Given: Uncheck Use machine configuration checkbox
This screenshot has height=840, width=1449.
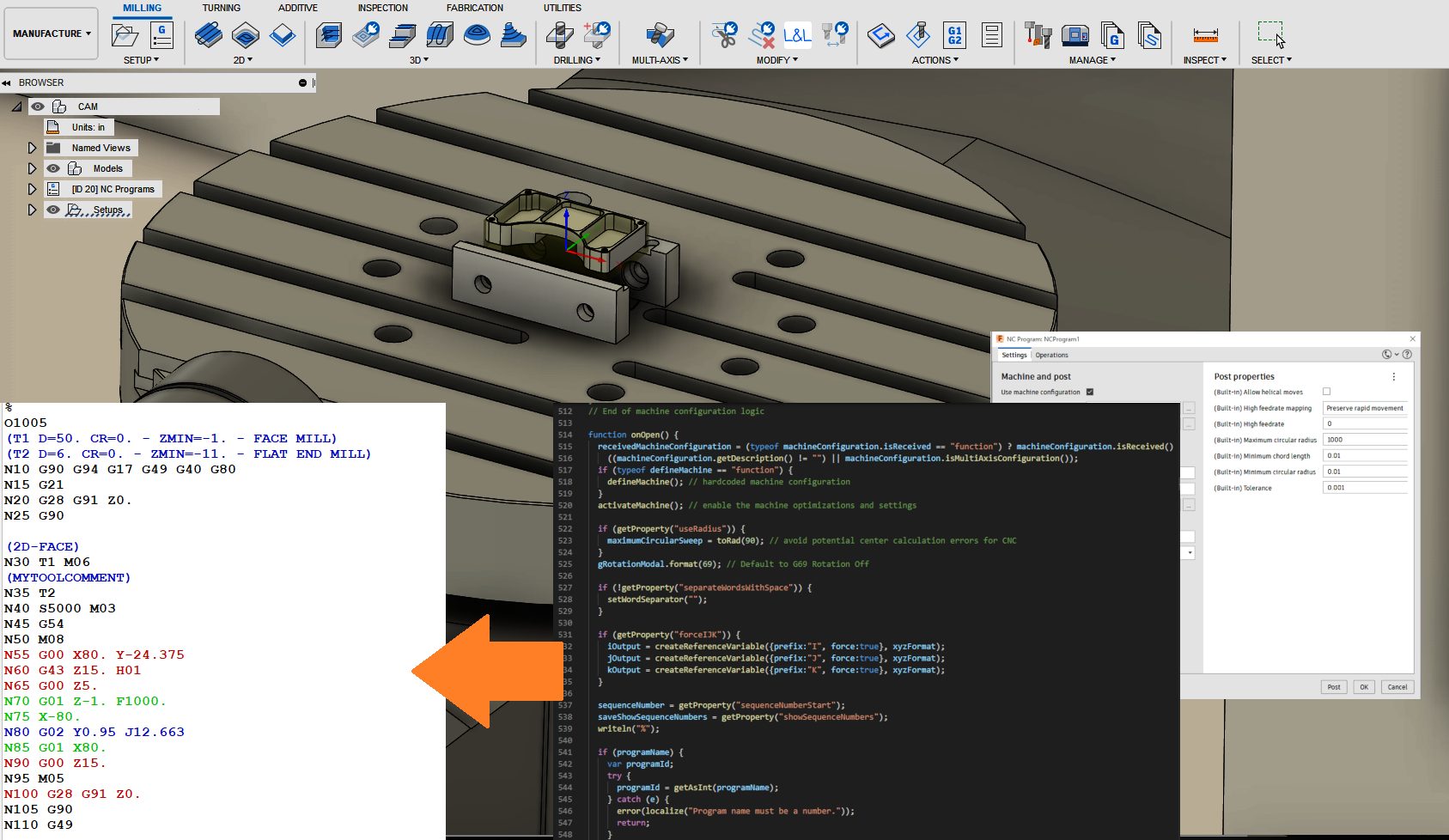Looking at the screenshot, I should [x=1090, y=393].
